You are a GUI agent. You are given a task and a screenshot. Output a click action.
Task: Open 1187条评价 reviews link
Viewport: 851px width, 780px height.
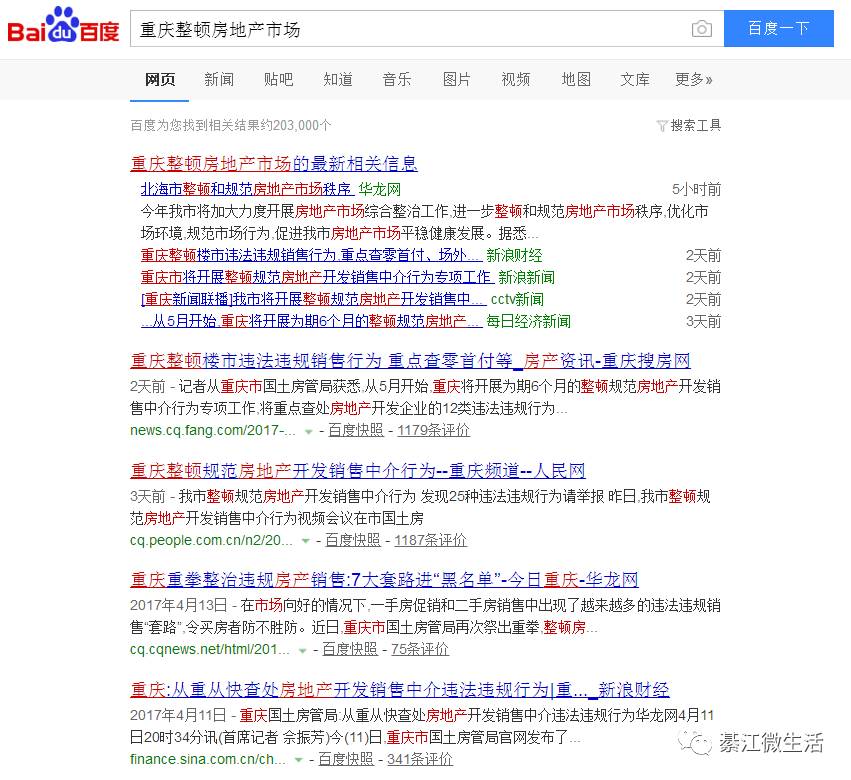pyautogui.click(x=430, y=540)
